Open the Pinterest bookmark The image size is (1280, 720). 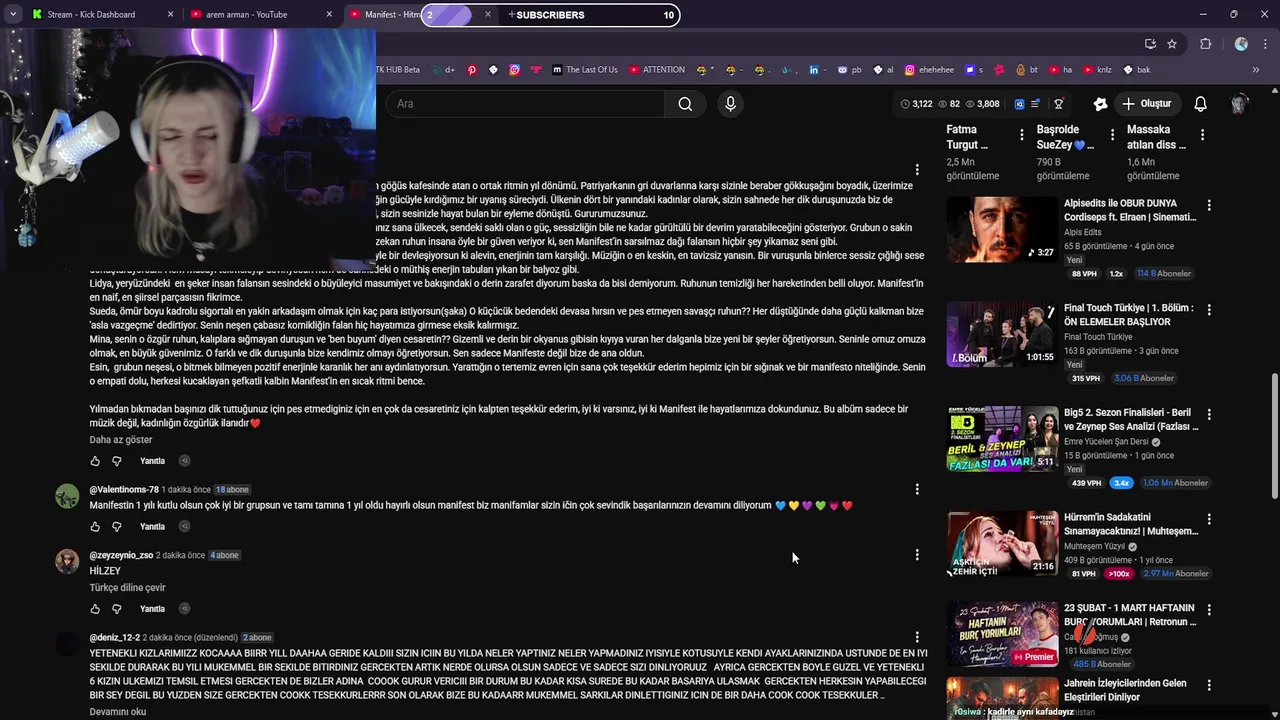tap(472, 70)
